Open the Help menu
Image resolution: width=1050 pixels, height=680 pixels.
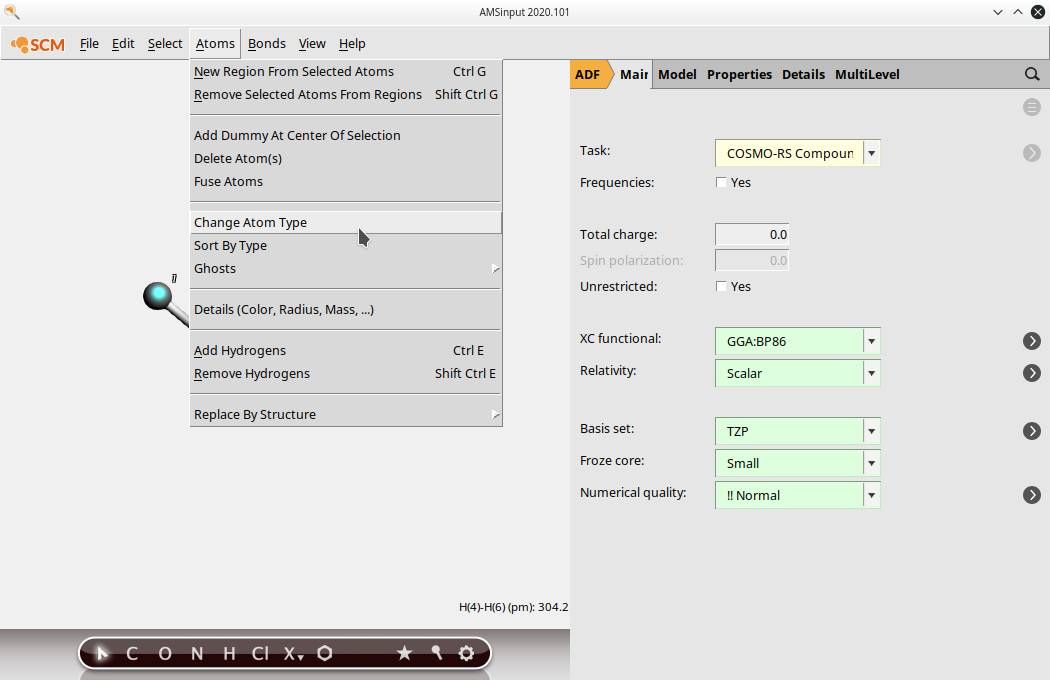point(352,44)
